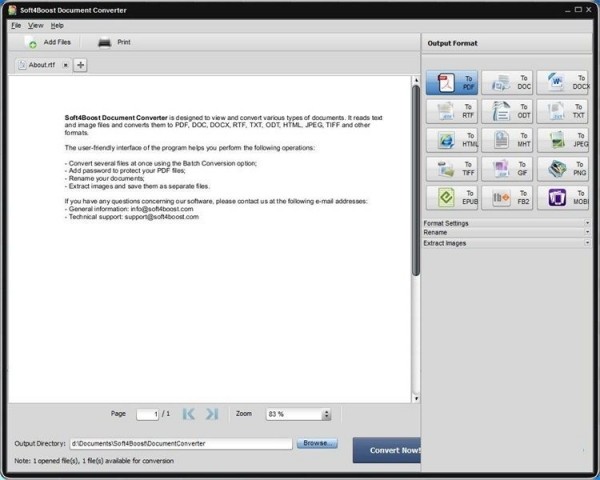The height and width of the screenshot is (480, 600).
Task: Close the About.rtf tab
Action: pyautogui.click(x=66, y=65)
